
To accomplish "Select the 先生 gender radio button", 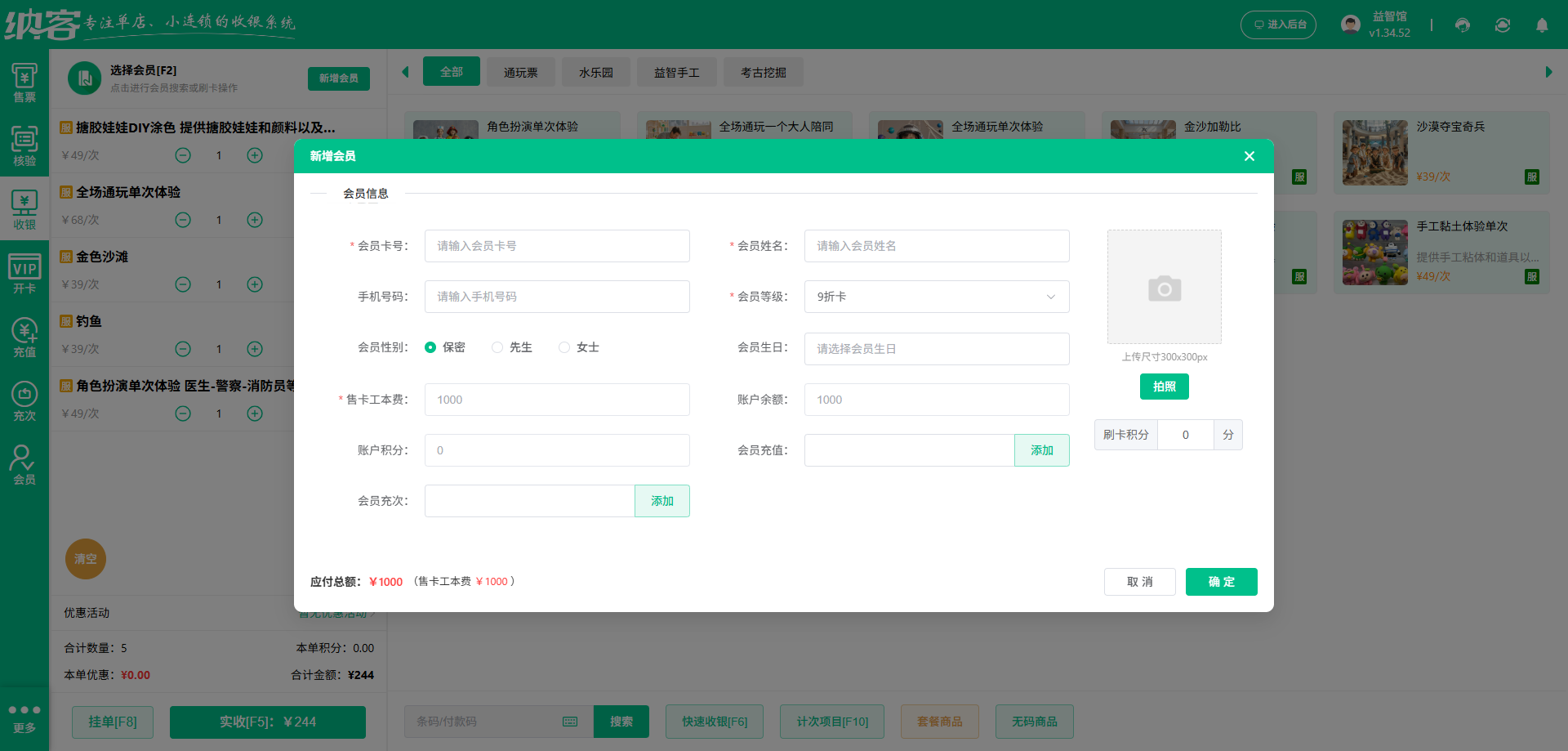I will (497, 346).
